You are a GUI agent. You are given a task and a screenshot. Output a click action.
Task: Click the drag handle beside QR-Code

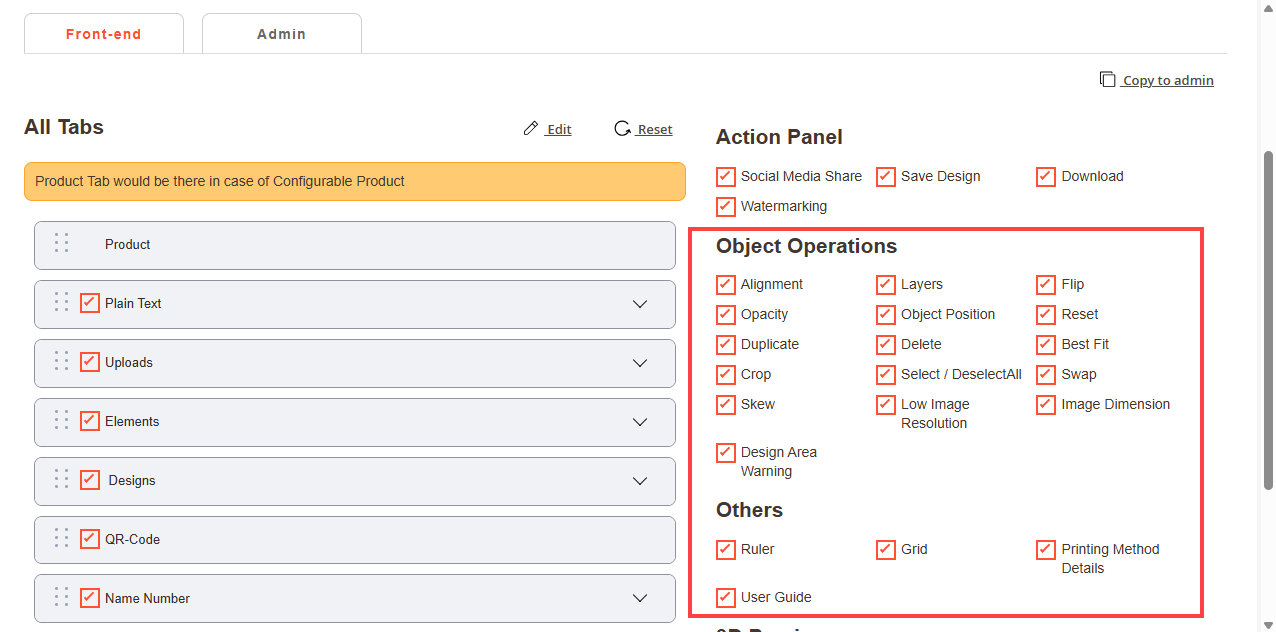coord(61,538)
